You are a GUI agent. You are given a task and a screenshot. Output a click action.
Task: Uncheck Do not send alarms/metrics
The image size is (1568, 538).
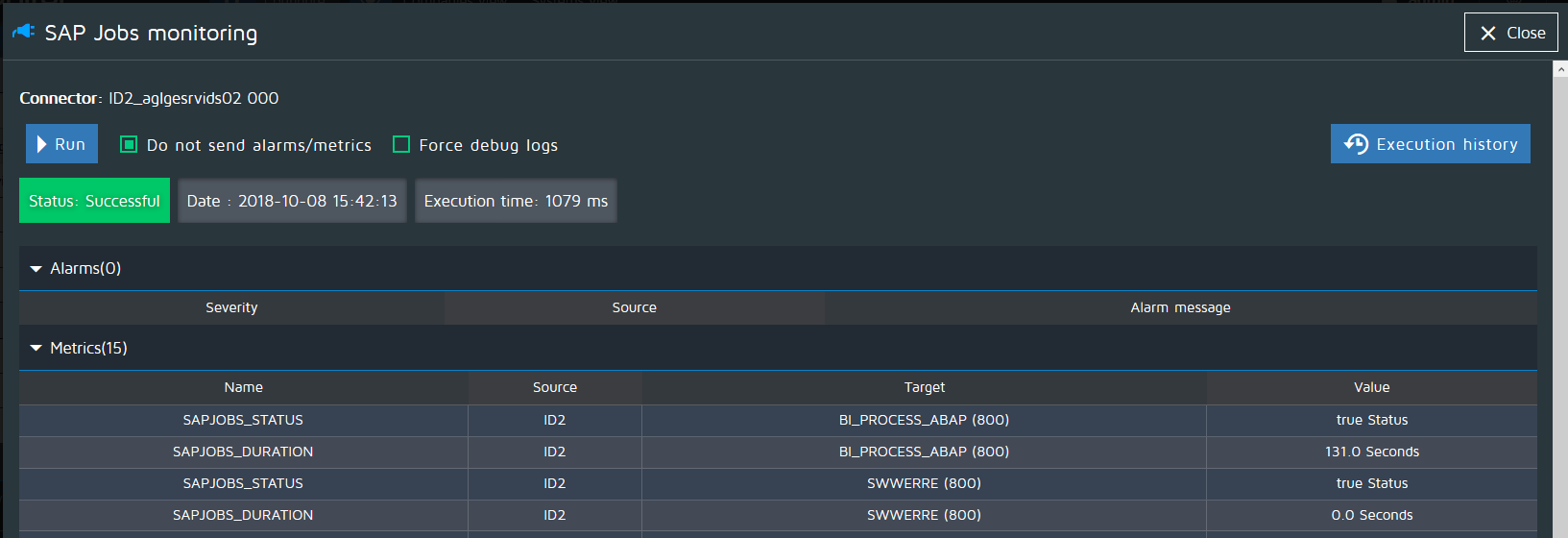coord(129,145)
